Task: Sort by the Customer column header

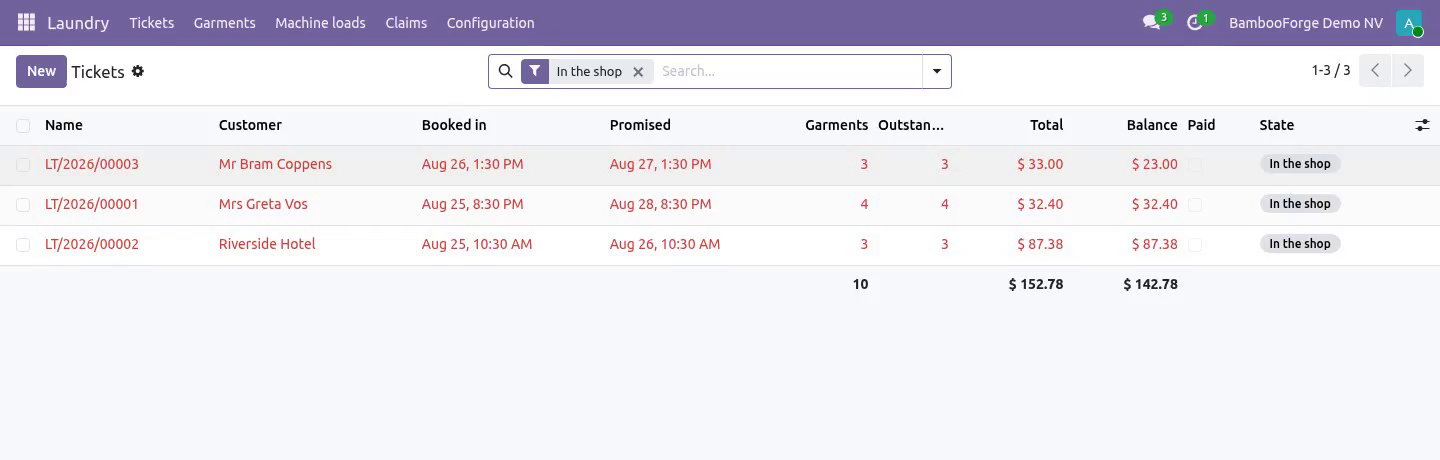Action: 250,125
